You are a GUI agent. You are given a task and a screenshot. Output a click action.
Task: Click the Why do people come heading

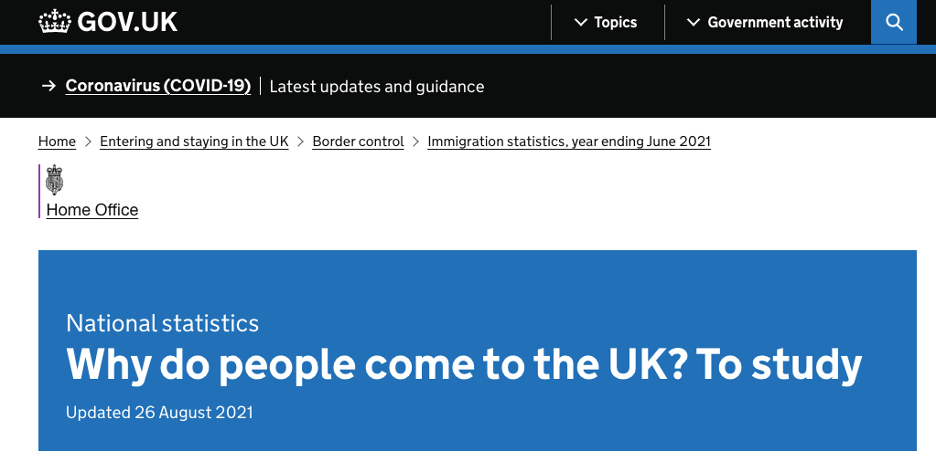click(x=464, y=365)
